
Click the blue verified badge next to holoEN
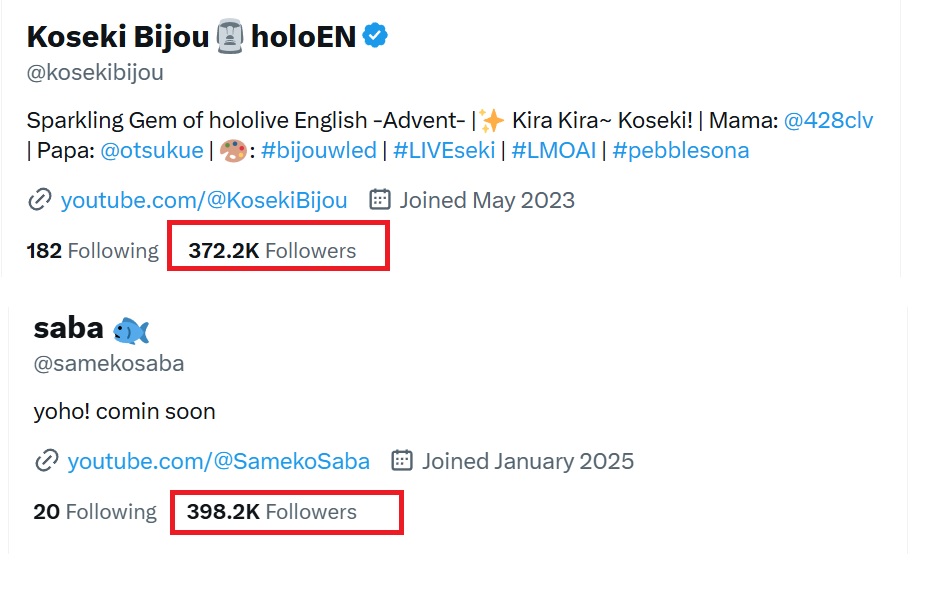375,36
